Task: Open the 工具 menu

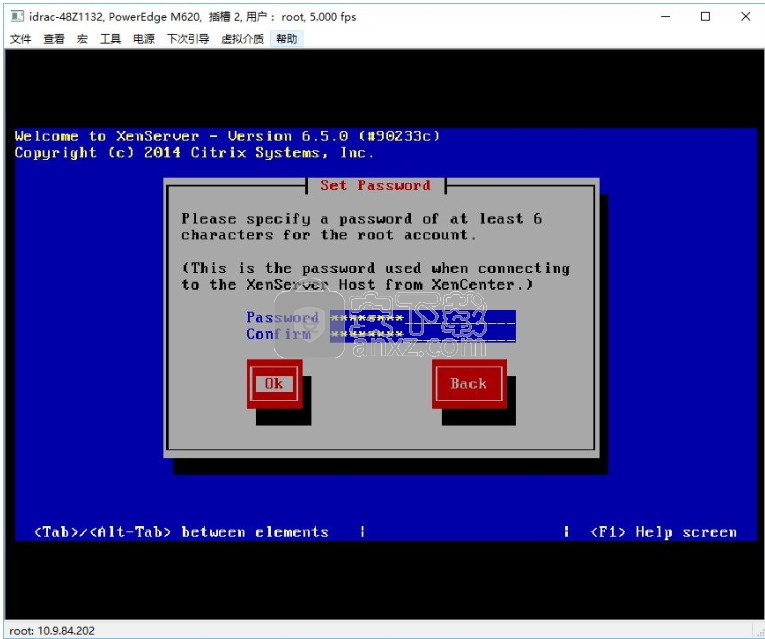Action: point(110,39)
